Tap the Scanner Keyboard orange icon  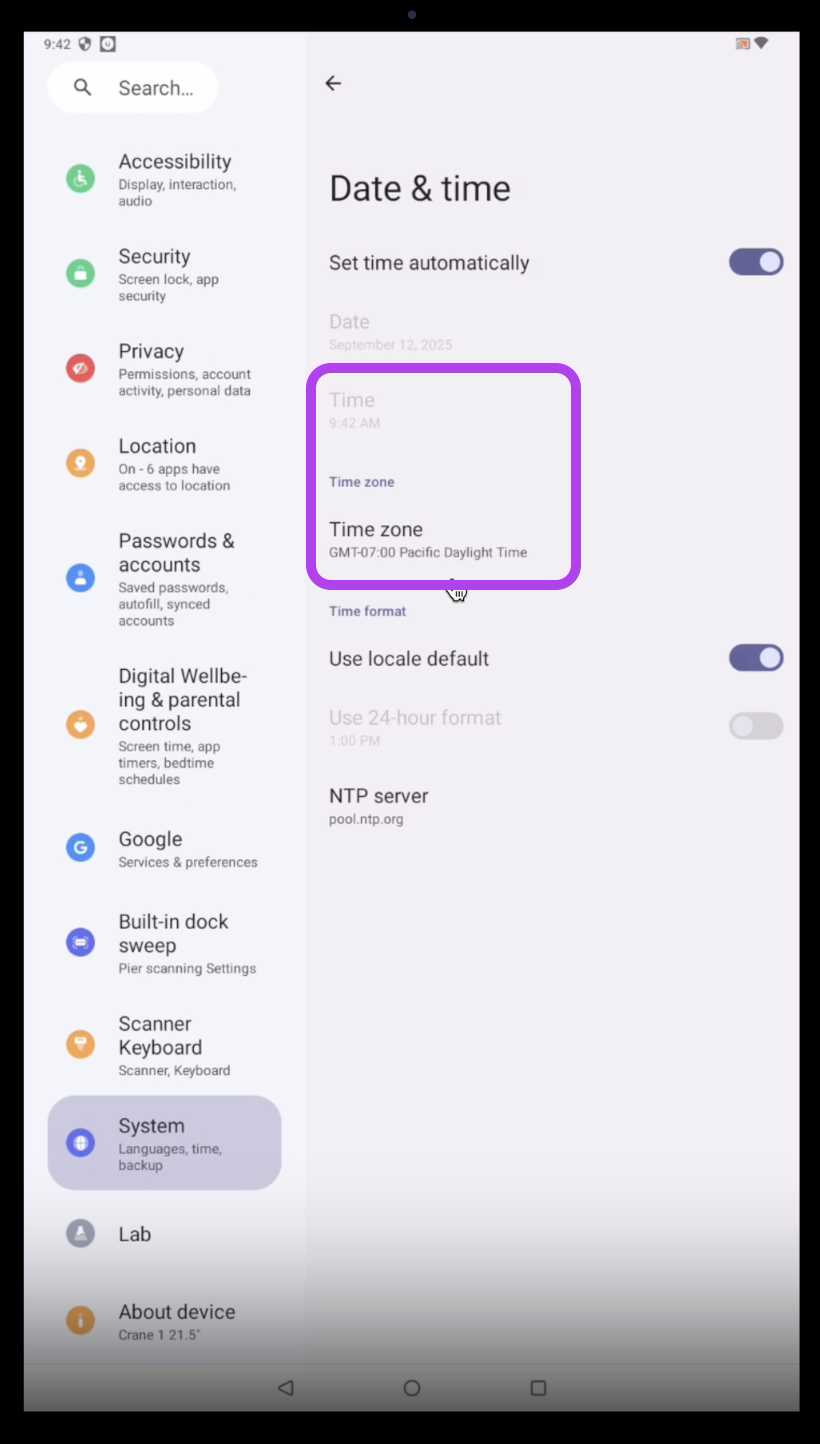(x=80, y=1044)
